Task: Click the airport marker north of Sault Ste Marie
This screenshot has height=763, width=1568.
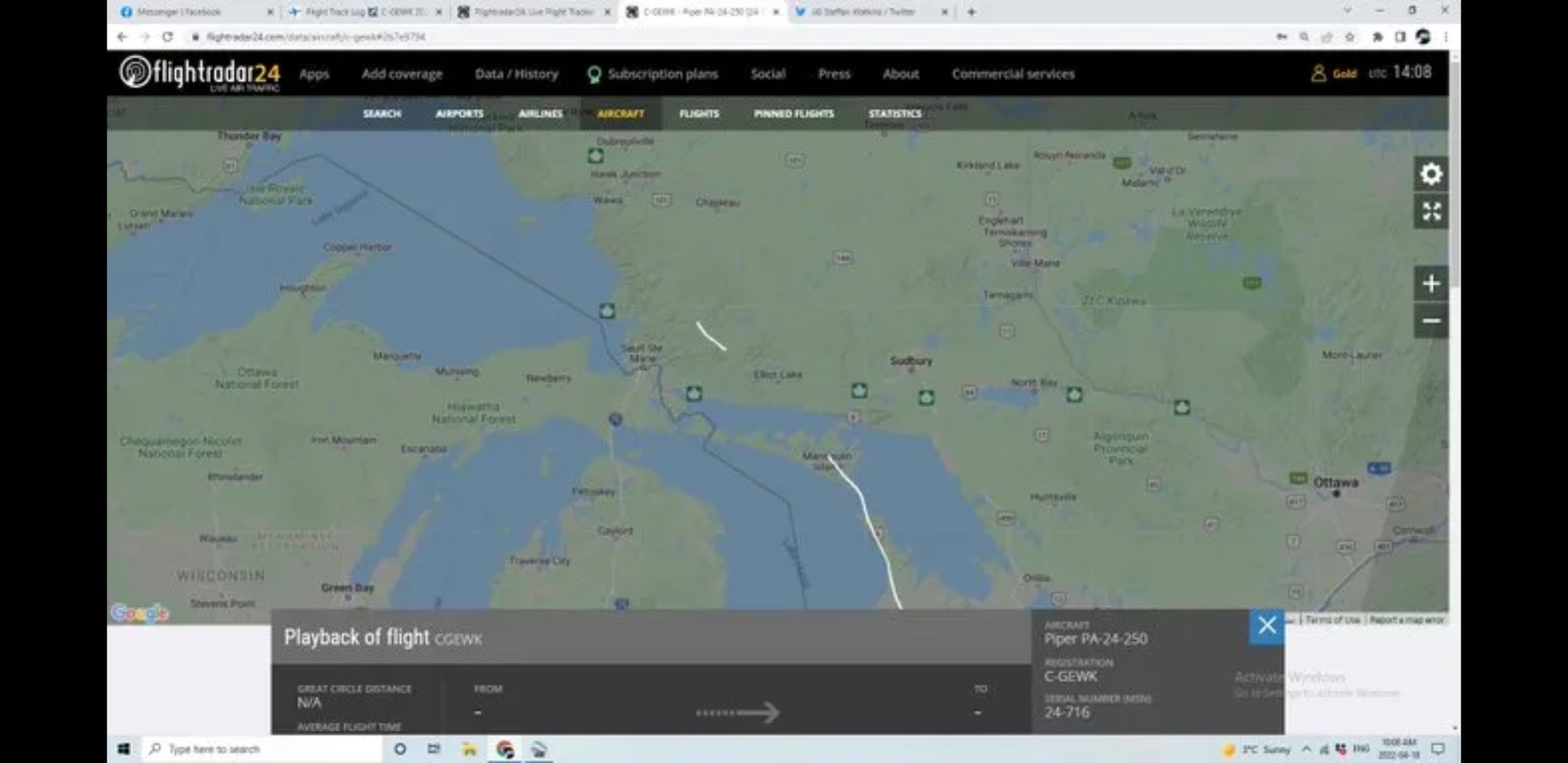Action: [607, 310]
